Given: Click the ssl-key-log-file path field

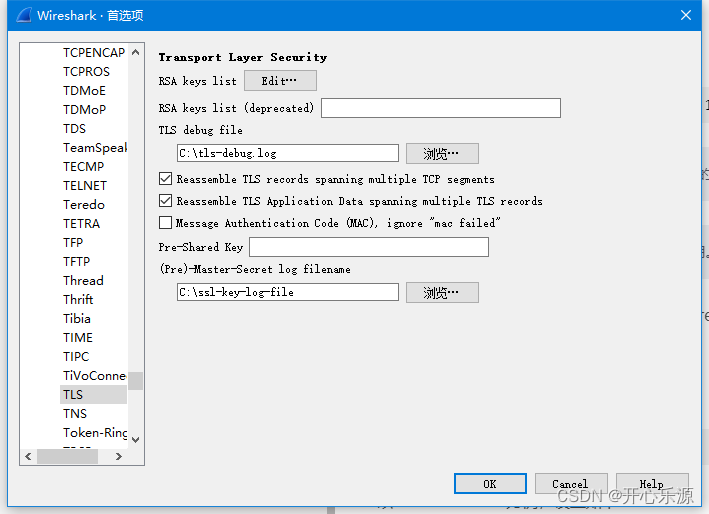Looking at the screenshot, I should tap(288, 292).
